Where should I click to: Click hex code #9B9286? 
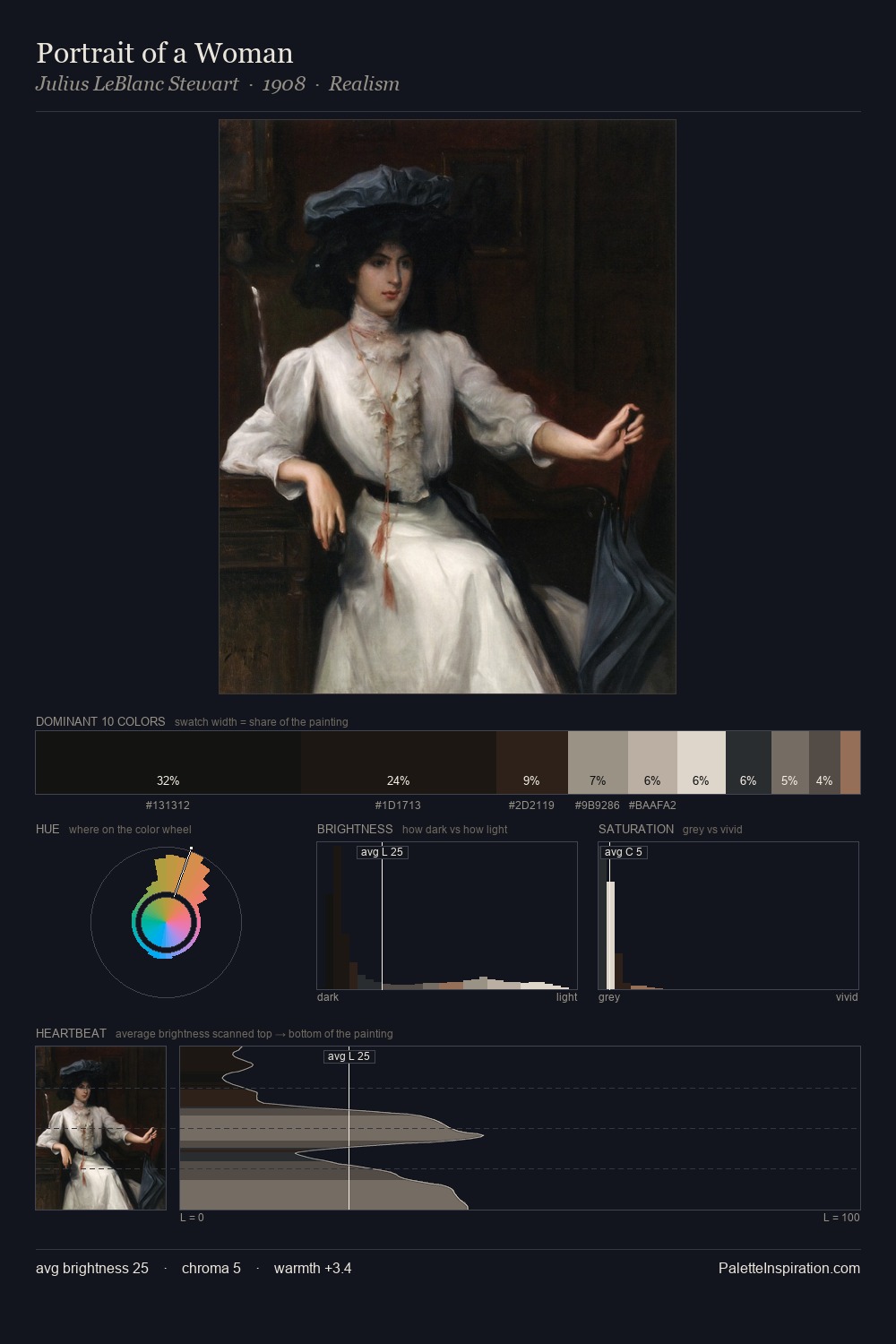(597, 806)
